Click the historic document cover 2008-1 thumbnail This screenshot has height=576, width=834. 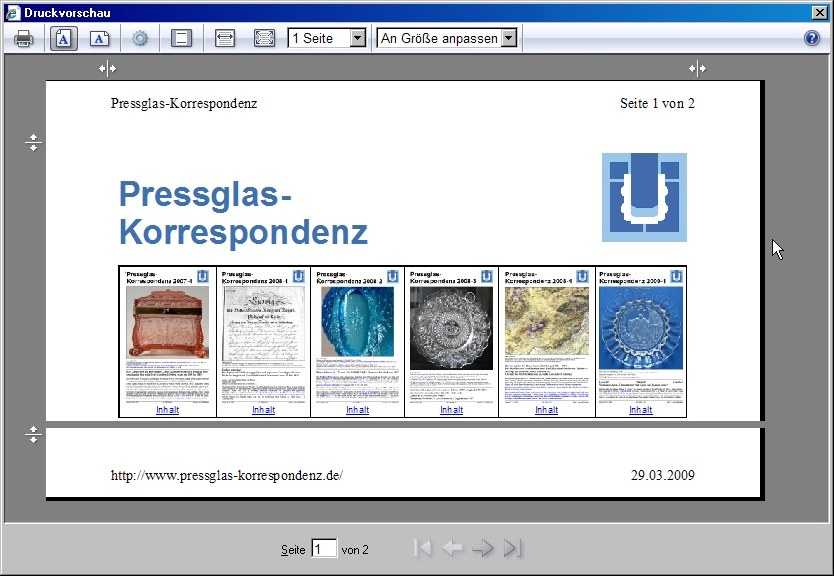(263, 324)
